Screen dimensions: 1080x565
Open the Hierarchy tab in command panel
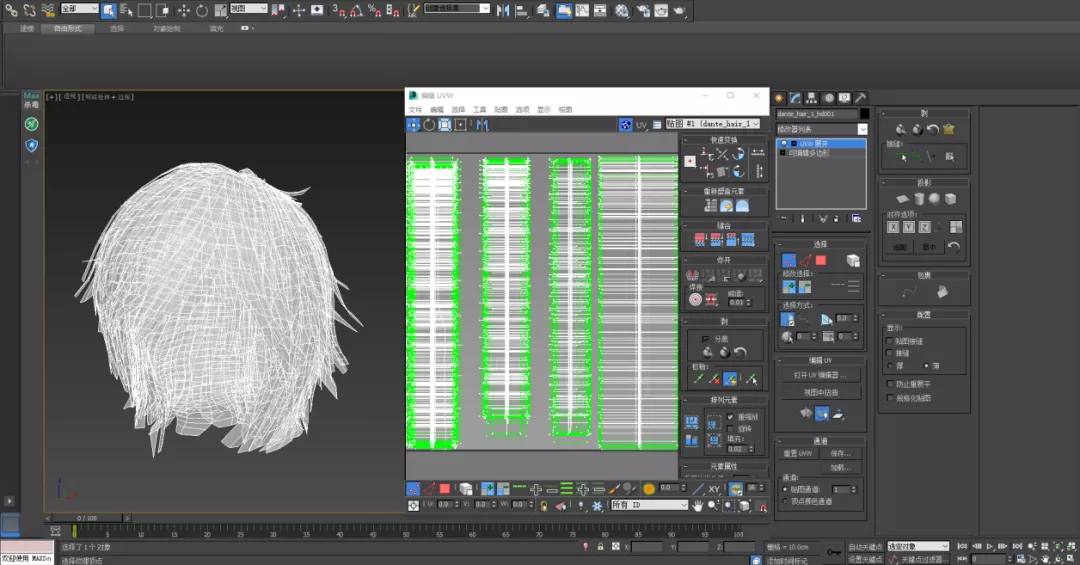pos(811,98)
